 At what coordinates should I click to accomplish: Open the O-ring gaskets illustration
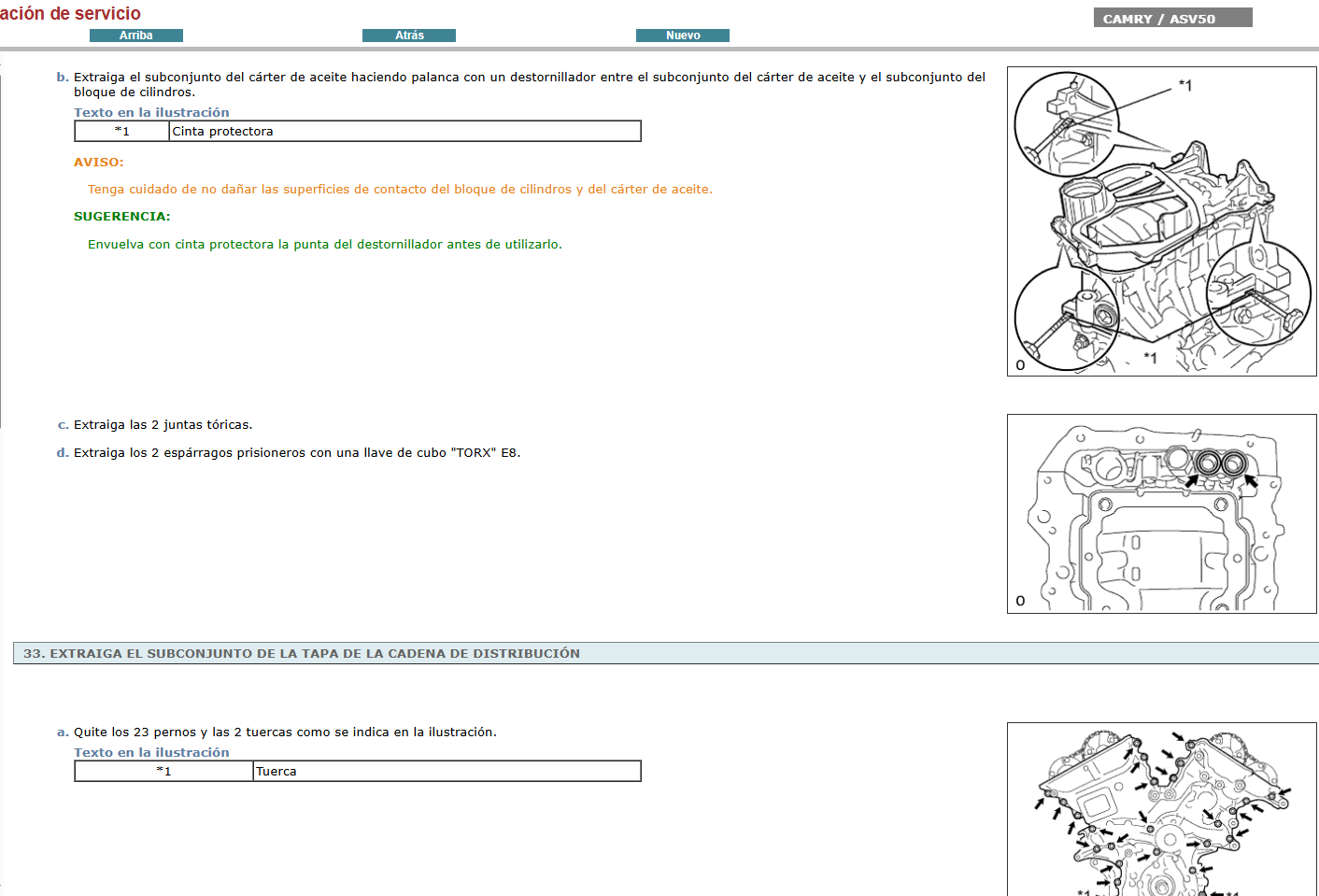coord(1161,514)
